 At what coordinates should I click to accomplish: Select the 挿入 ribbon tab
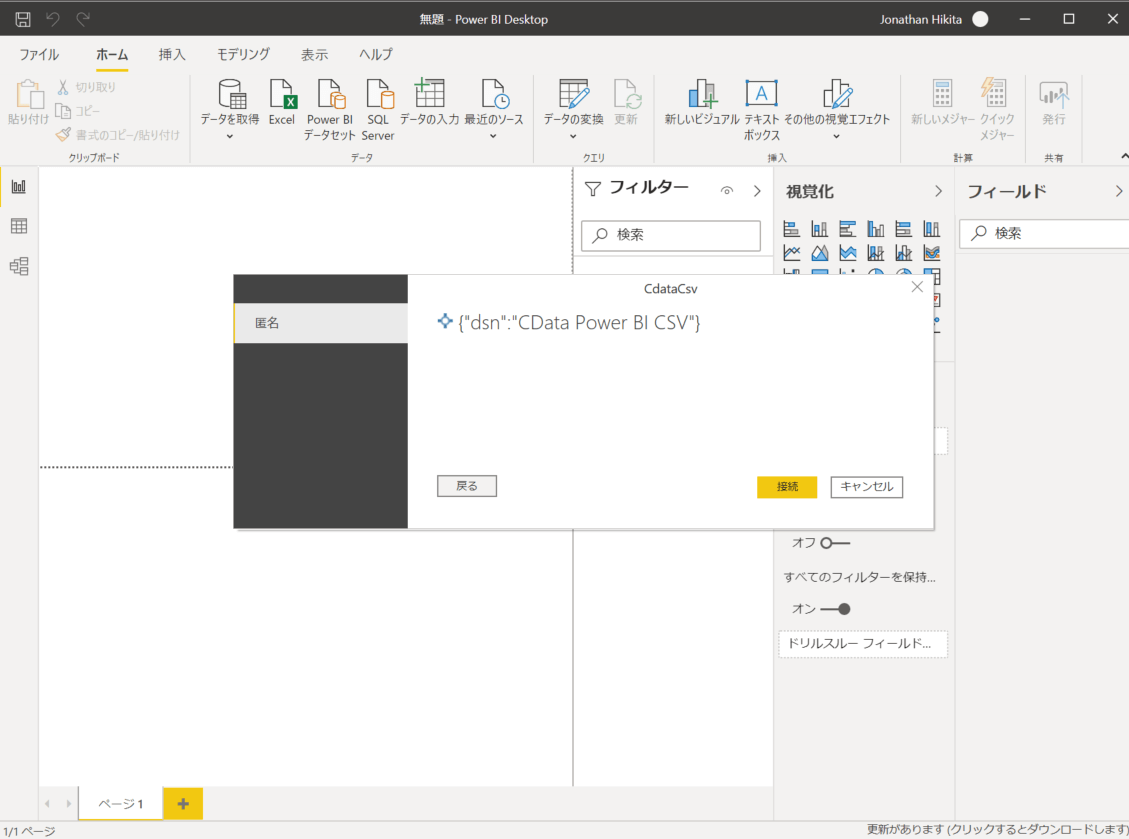click(171, 55)
